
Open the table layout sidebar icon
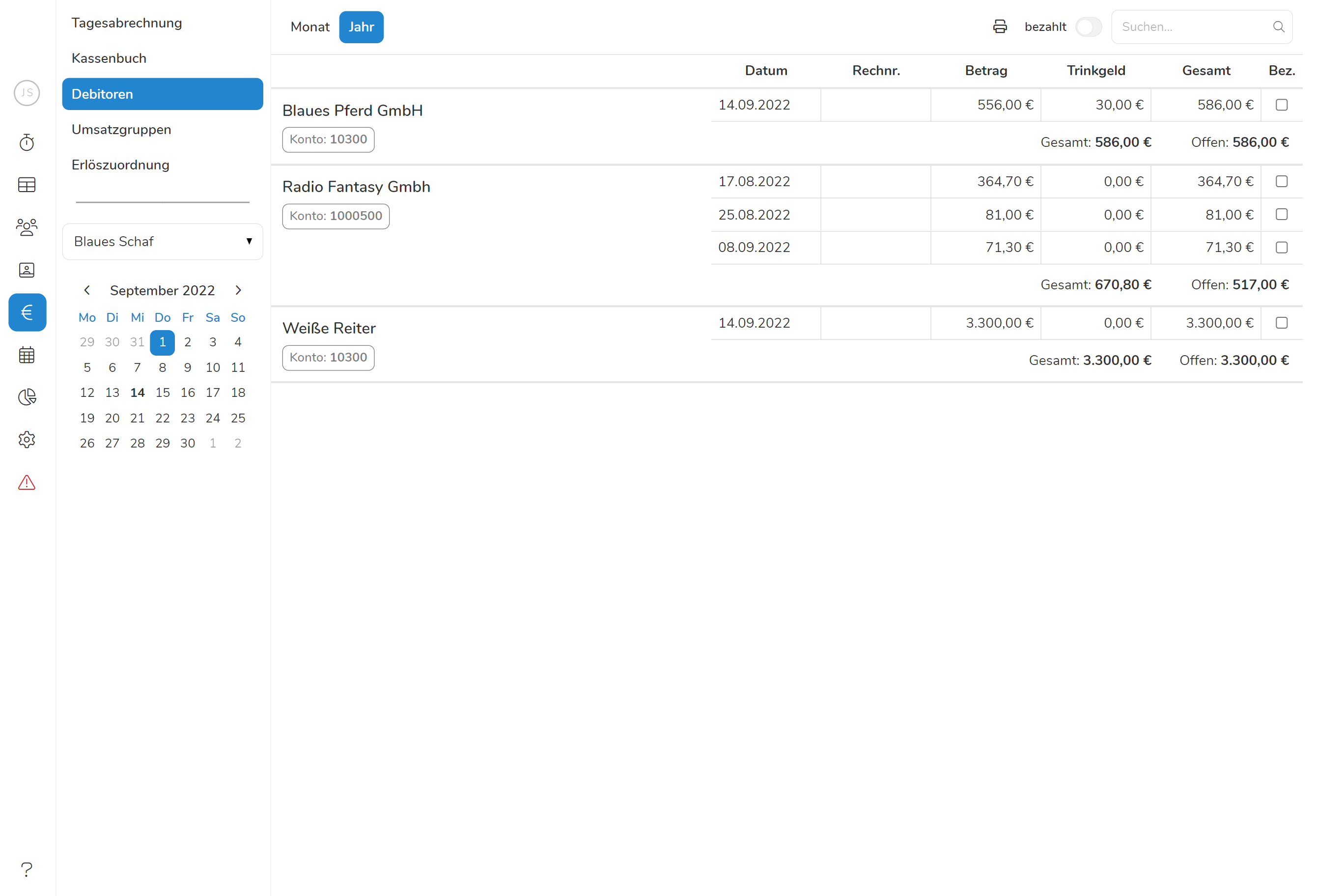(27, 185)
